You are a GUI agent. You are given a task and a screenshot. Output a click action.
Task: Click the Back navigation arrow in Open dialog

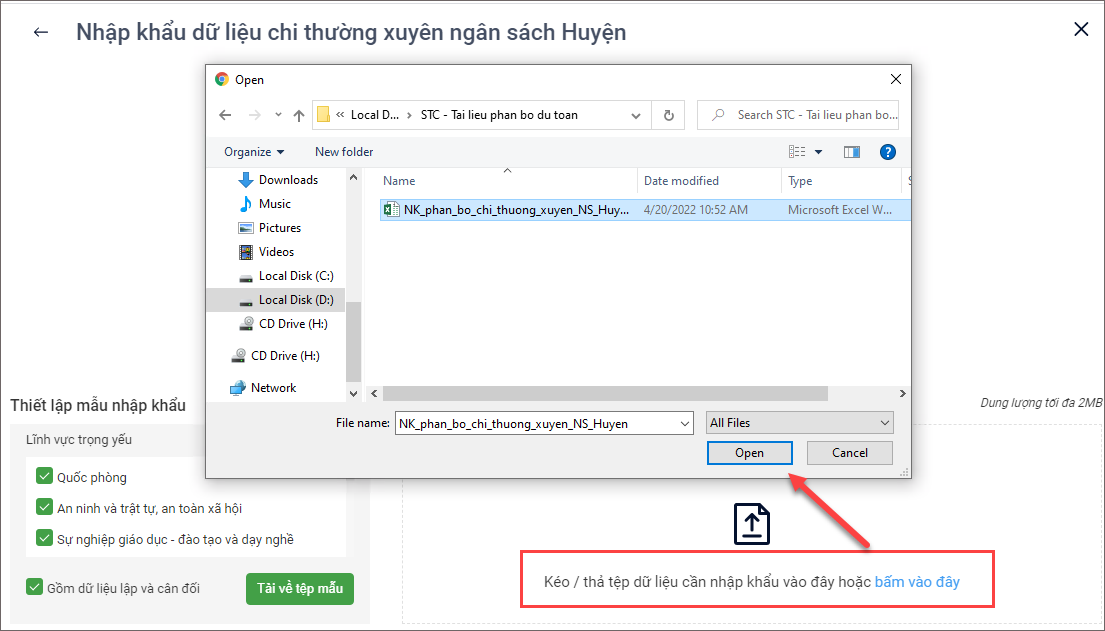[225, 115]
